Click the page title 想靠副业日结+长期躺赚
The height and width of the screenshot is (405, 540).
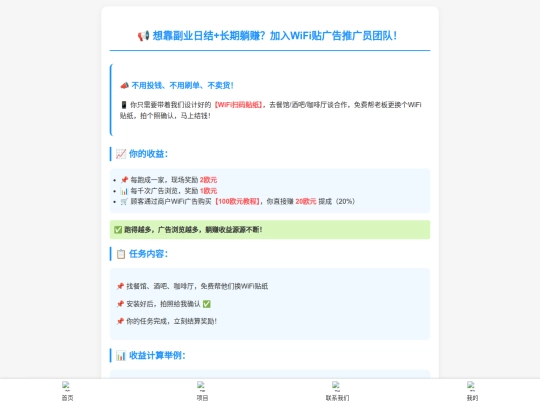click(x=274, y=36)
